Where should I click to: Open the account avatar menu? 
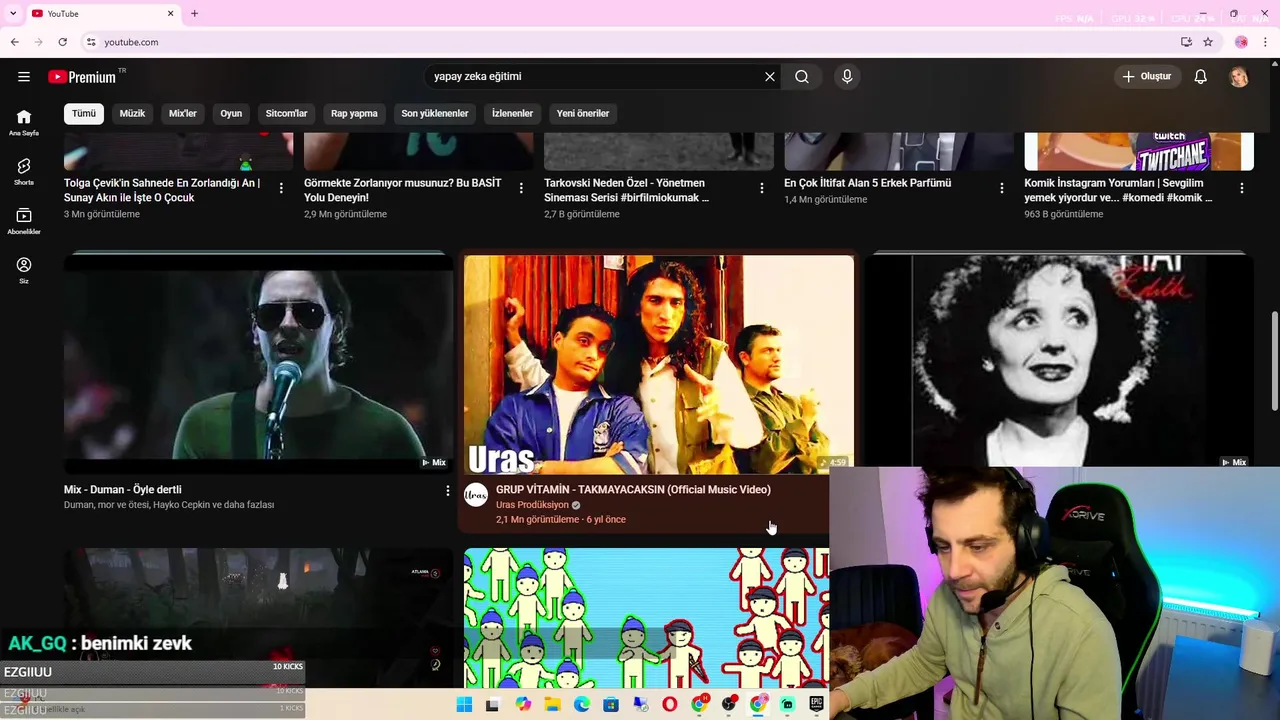click(1239, 77)
